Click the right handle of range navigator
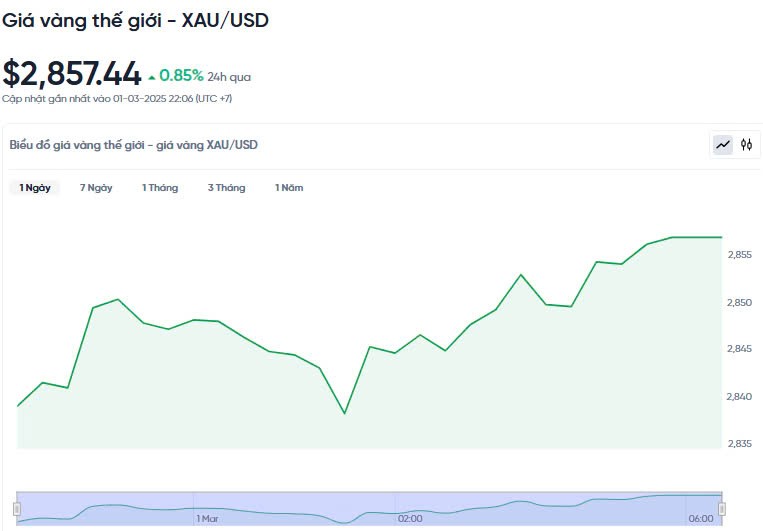The width and height of the screenshot is (763, 531). tap(722, 509)
